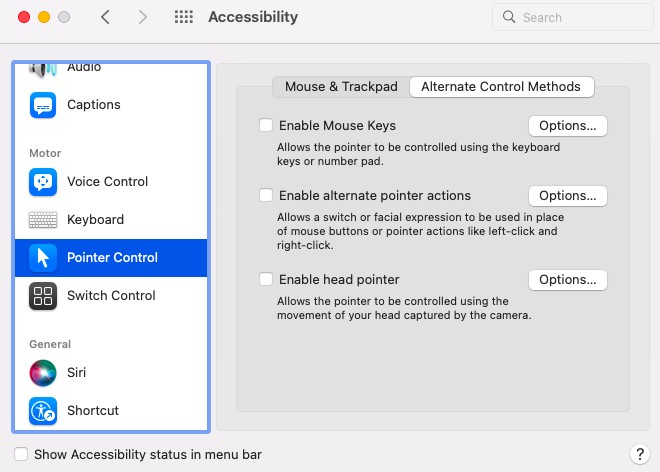Switch to the Mouse & Trackpad tab
The width and height of the screenshot is (660, 472).
(341, 87)
